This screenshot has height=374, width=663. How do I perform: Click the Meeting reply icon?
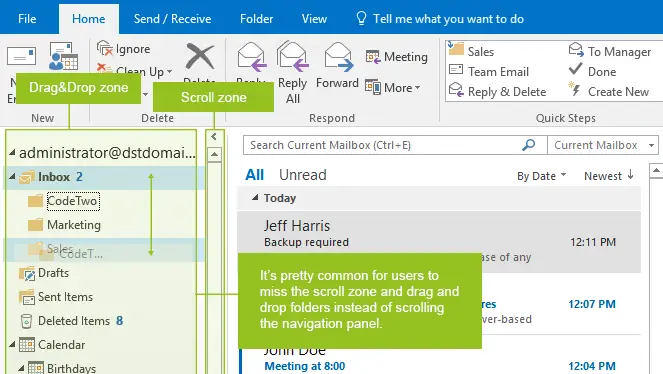tap(373, 57)
